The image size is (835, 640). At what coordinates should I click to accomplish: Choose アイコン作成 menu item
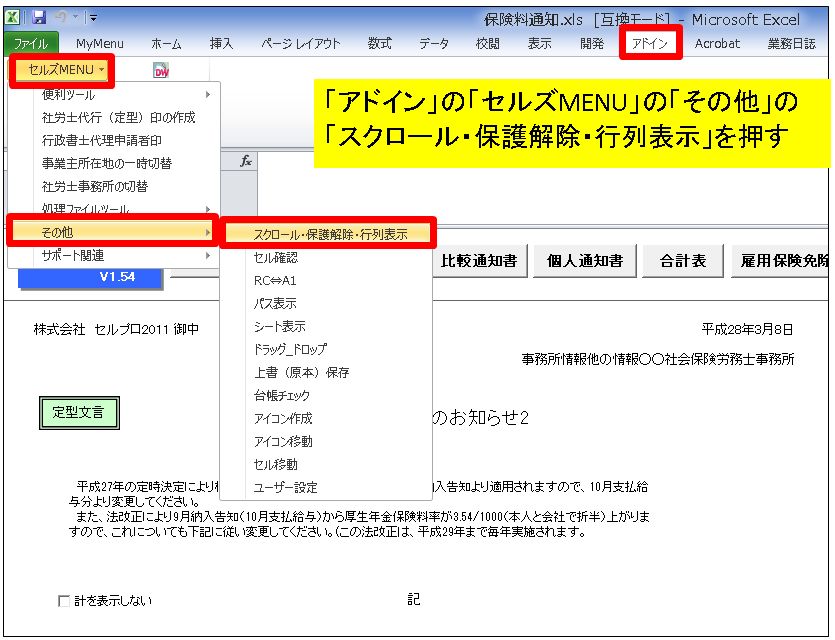(326, 418)
